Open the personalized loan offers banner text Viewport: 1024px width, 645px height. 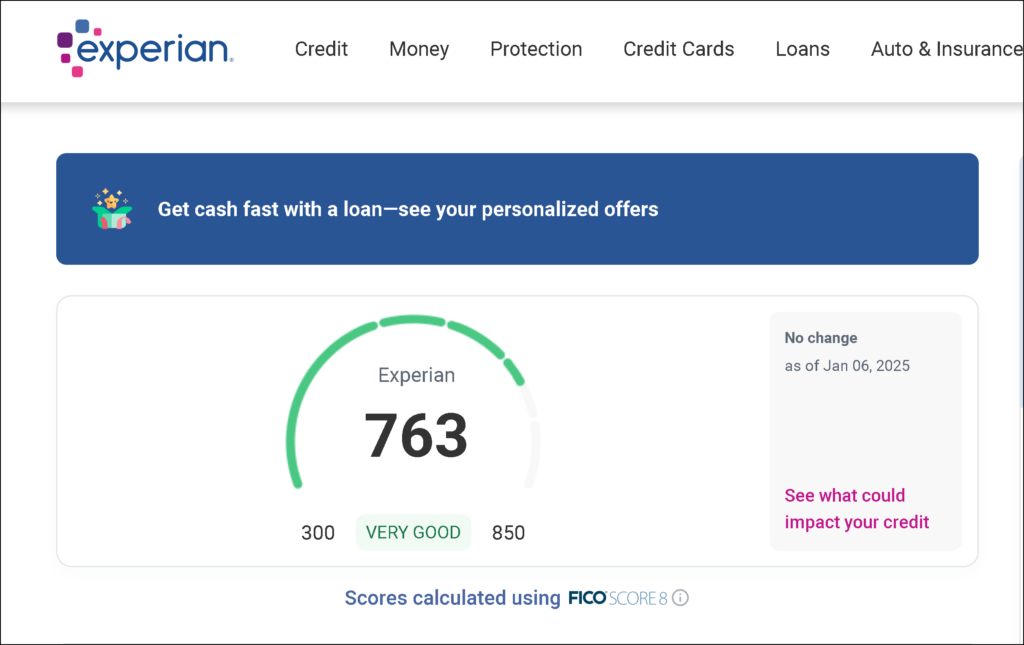click(408, 210)
